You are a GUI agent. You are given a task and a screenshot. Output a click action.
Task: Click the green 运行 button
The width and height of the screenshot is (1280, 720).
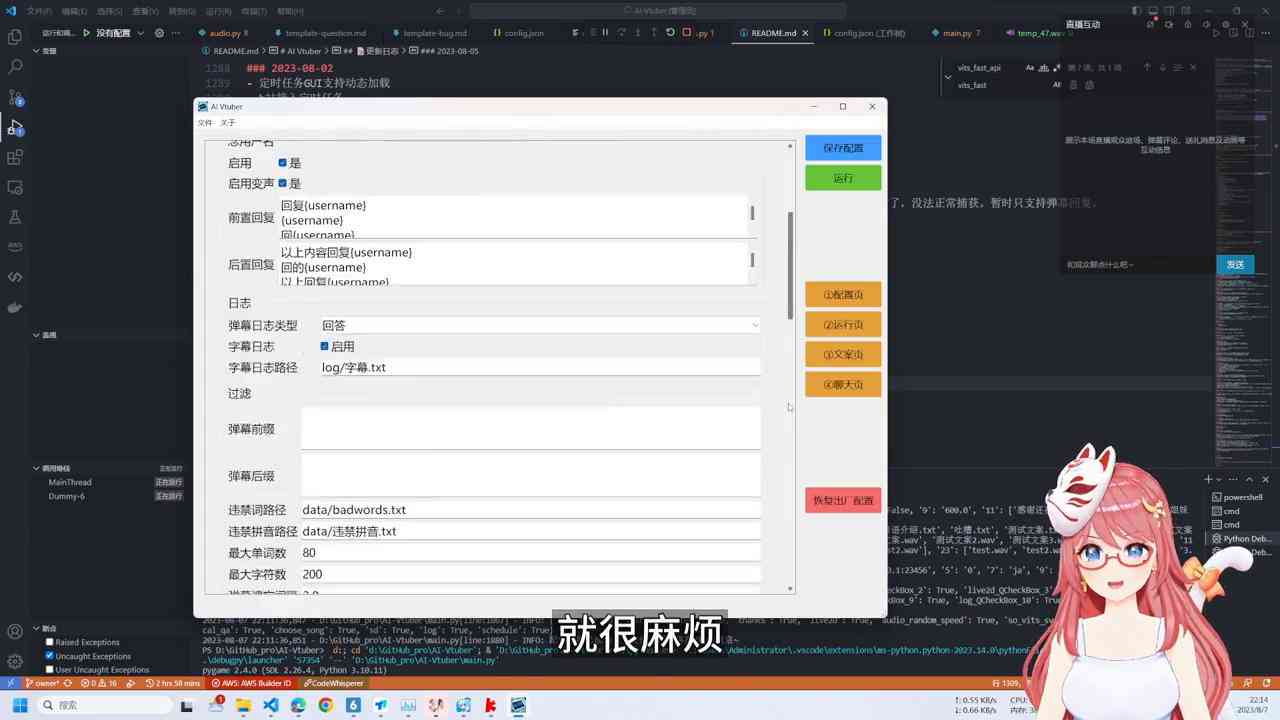point(843,178)
